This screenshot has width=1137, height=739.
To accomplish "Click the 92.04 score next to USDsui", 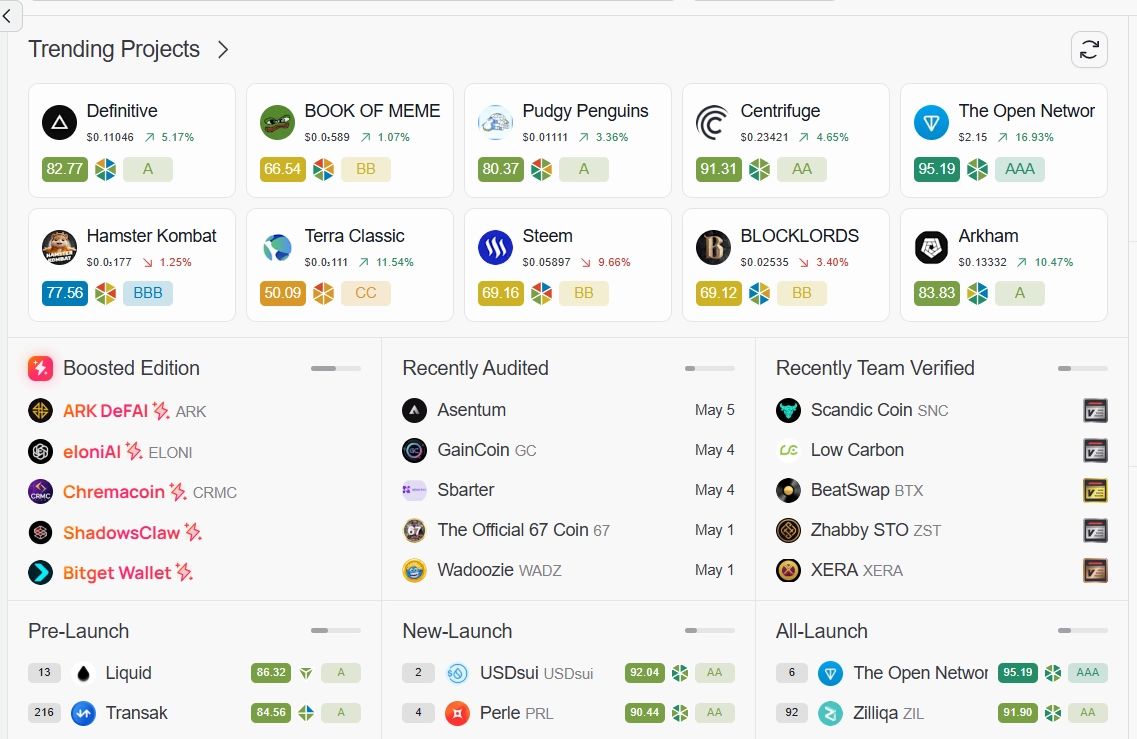I will pyautogui.click(x=645, y=673).
